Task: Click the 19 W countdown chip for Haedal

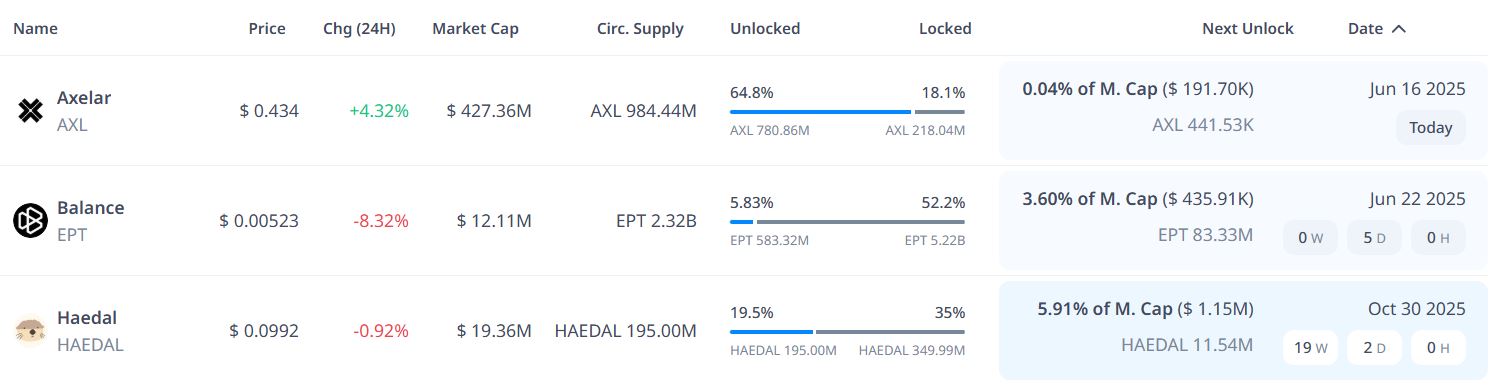Action: 1310,348
